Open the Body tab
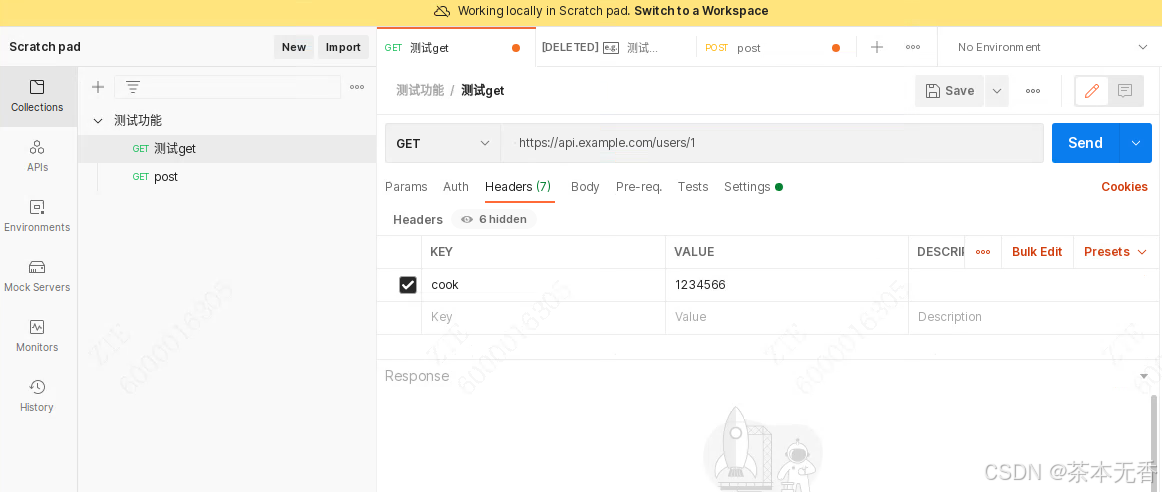Screen dimensions: 1162x492 585,187
